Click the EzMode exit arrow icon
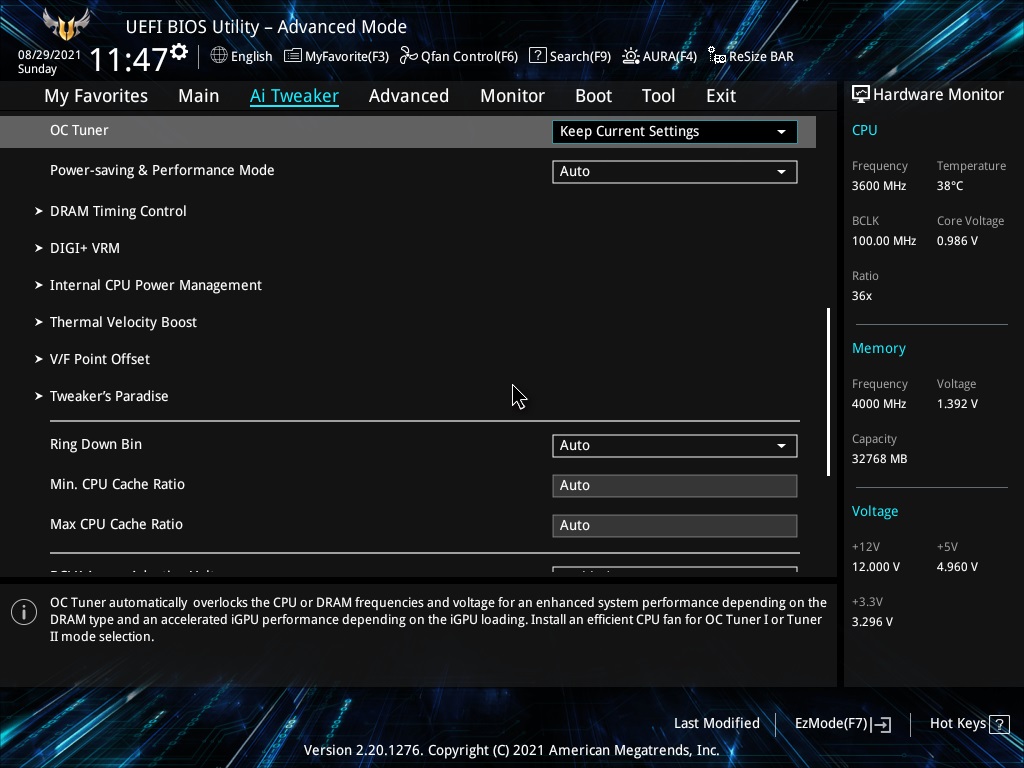 coord(881,724)
